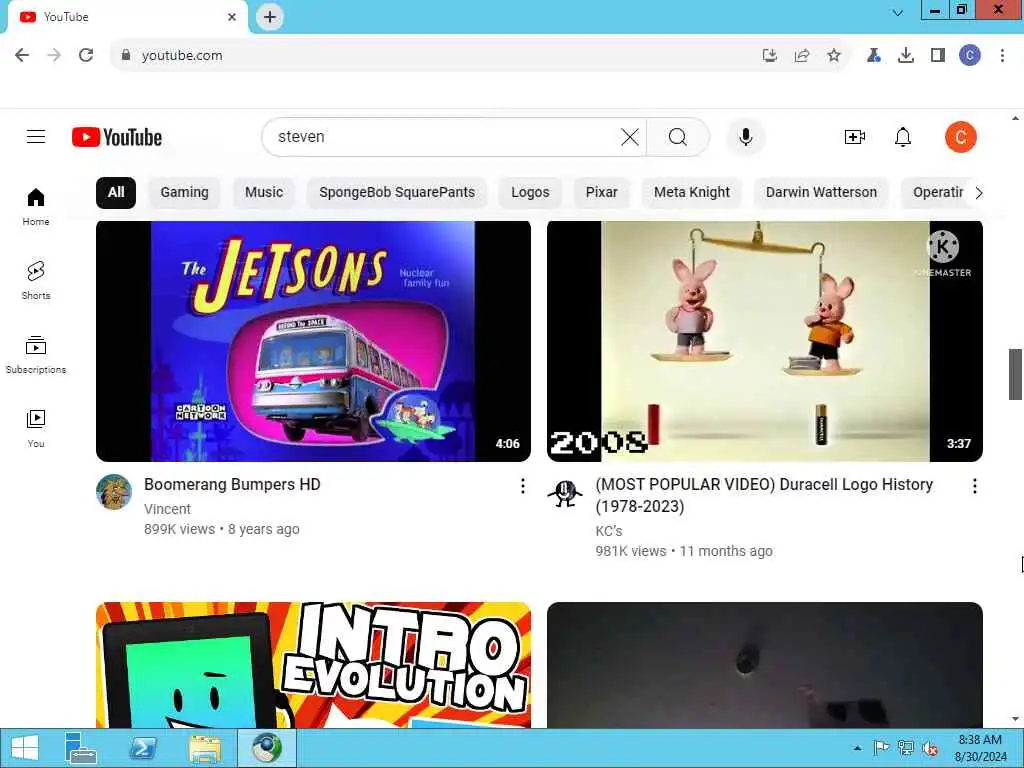The height and width of the screenshot is (768, 1024).
Task: Launch PowerShell from the taskbar
Action: [143, 748]
